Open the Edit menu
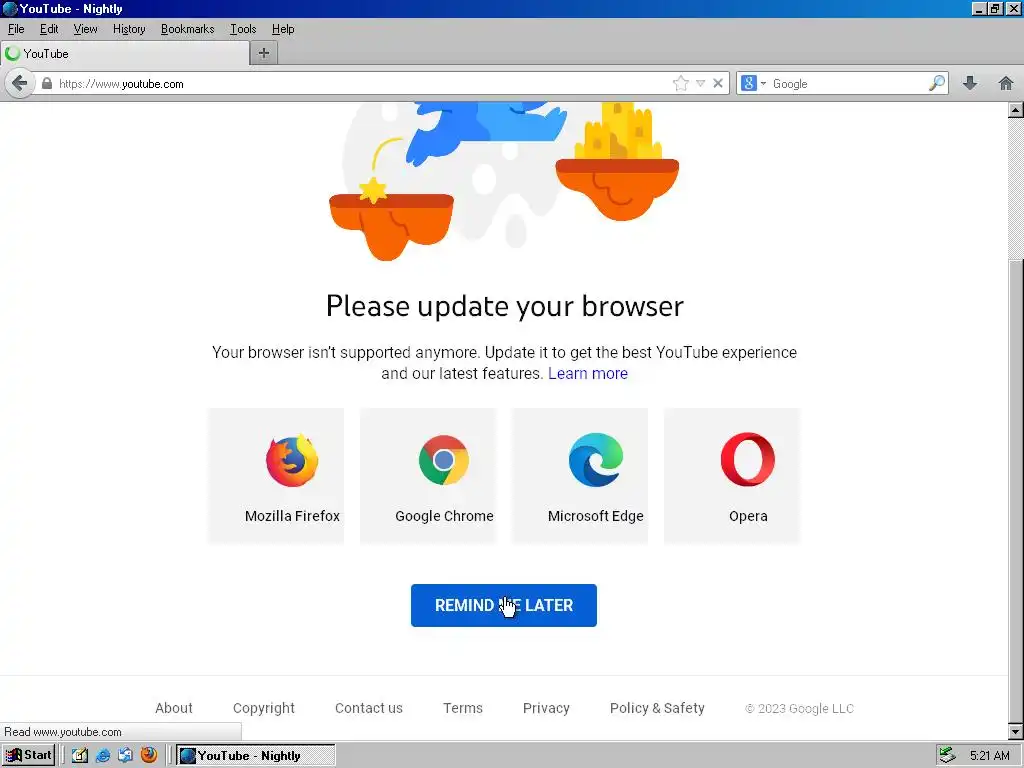Image resolution: width=1024 pixels, height=768 pixels. (x=49, y=29)
